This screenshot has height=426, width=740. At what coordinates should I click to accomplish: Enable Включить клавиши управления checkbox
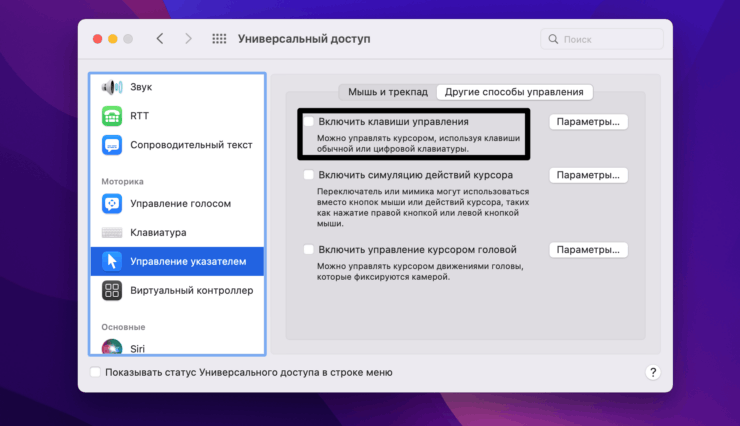pos(309,122)
